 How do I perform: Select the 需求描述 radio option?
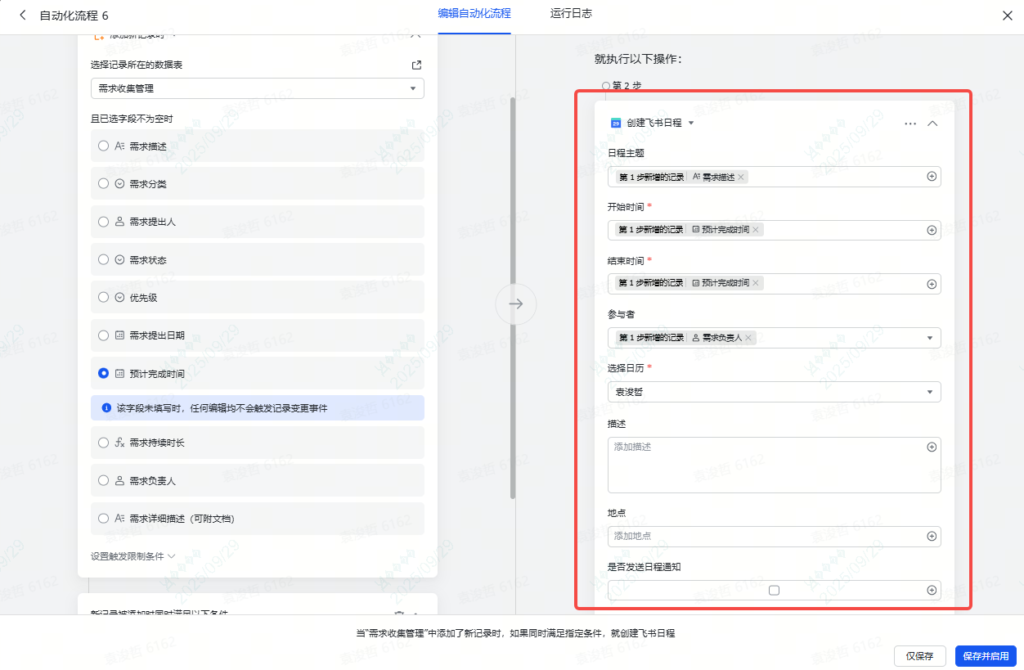(103, 146)
